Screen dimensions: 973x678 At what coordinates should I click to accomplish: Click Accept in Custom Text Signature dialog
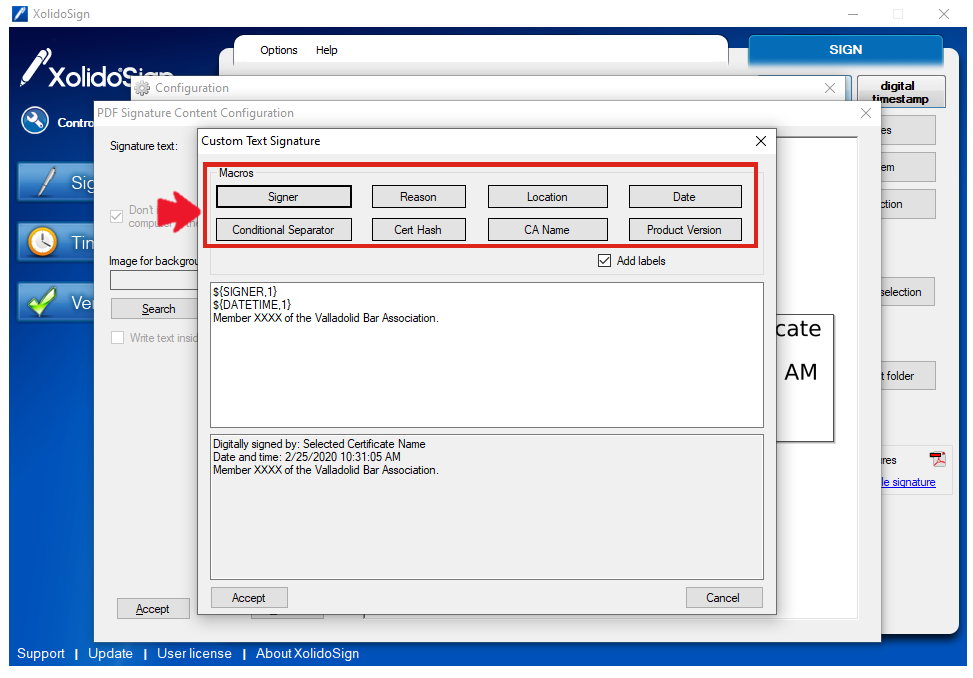click(x=249, y=597)
